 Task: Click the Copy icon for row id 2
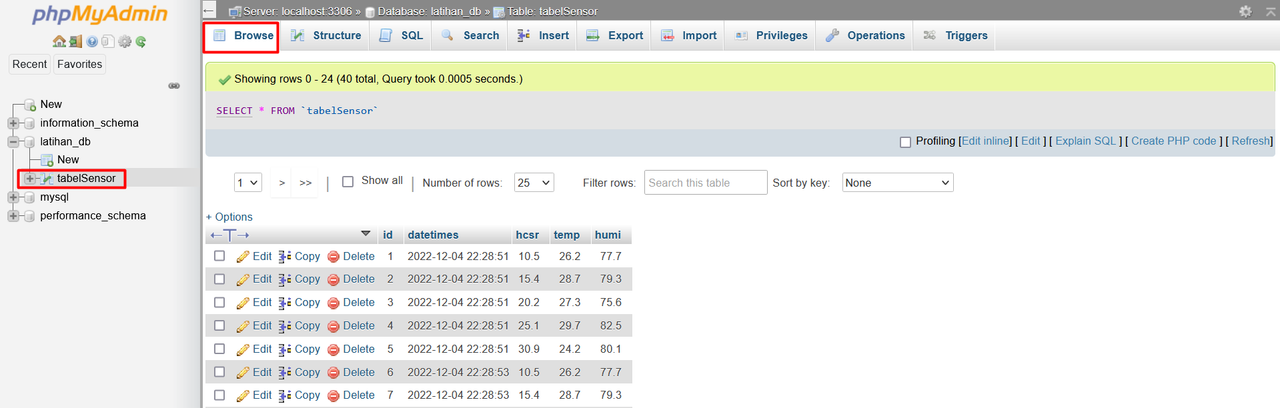click(x=285, y=279)
